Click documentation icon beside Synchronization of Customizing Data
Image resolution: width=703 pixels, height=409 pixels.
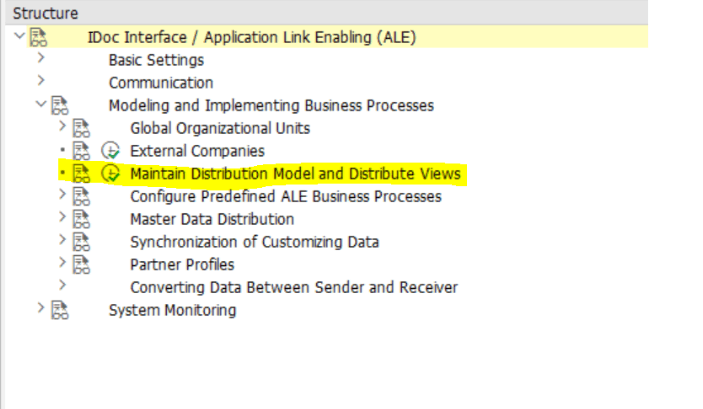click(81, 242)
